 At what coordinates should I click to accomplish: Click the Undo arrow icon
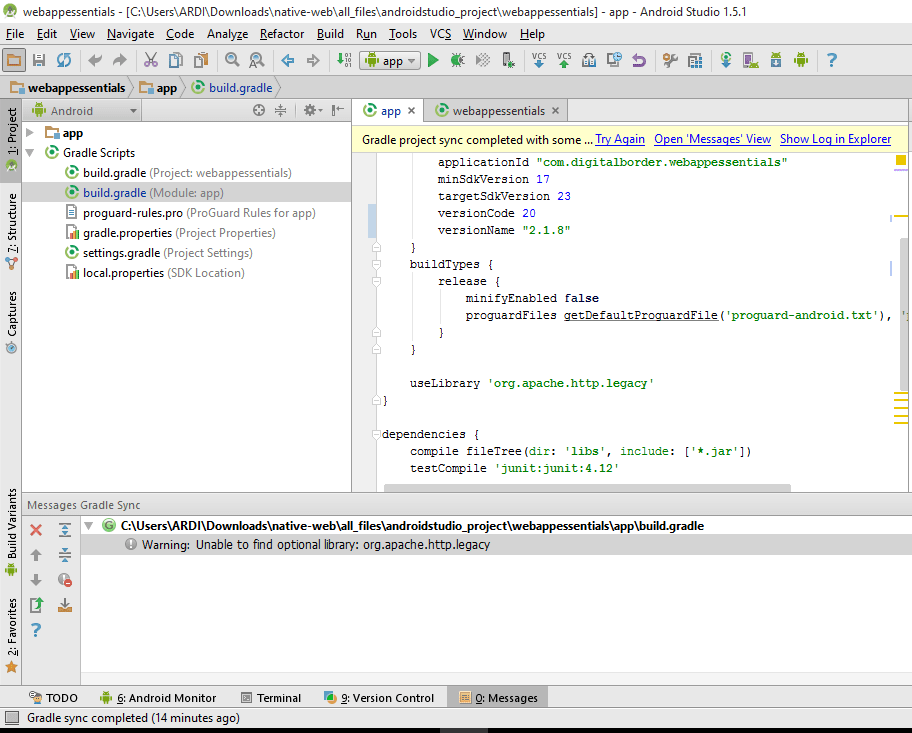(x=95, y=60)
